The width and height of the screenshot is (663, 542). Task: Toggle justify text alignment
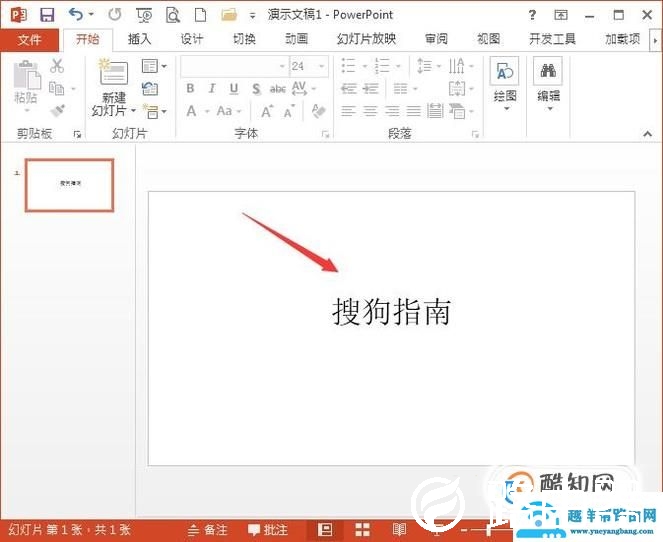click(414, 111)
